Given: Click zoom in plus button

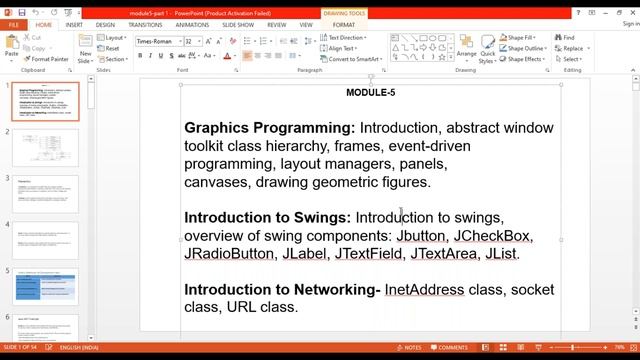Looking at the screenshot, I should pos(605,347).
